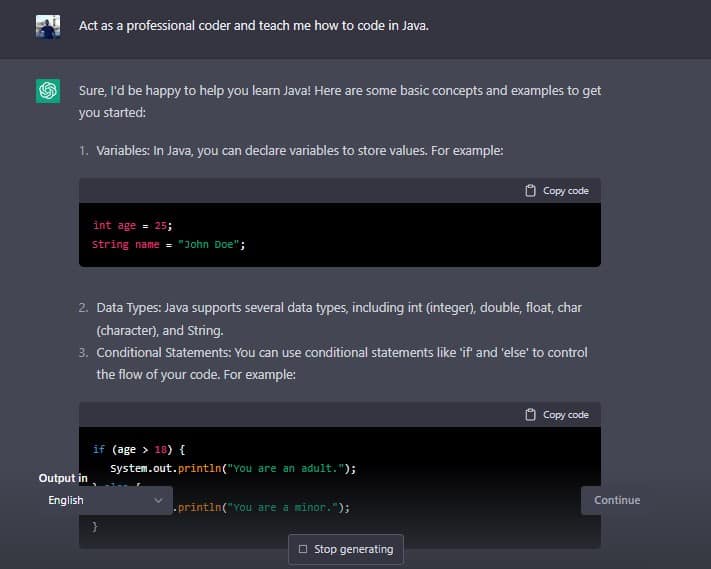Click the Variables list item text
Screen dimensions: 711x569
click(299, 151)
